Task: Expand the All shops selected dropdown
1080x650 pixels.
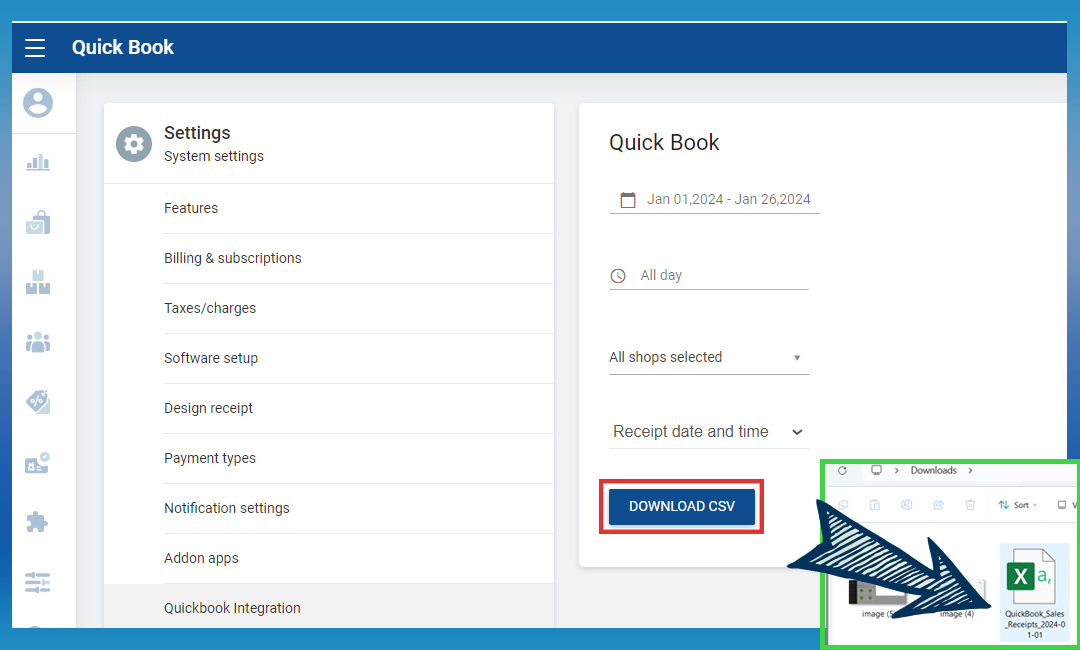Action: pos(708,358)
